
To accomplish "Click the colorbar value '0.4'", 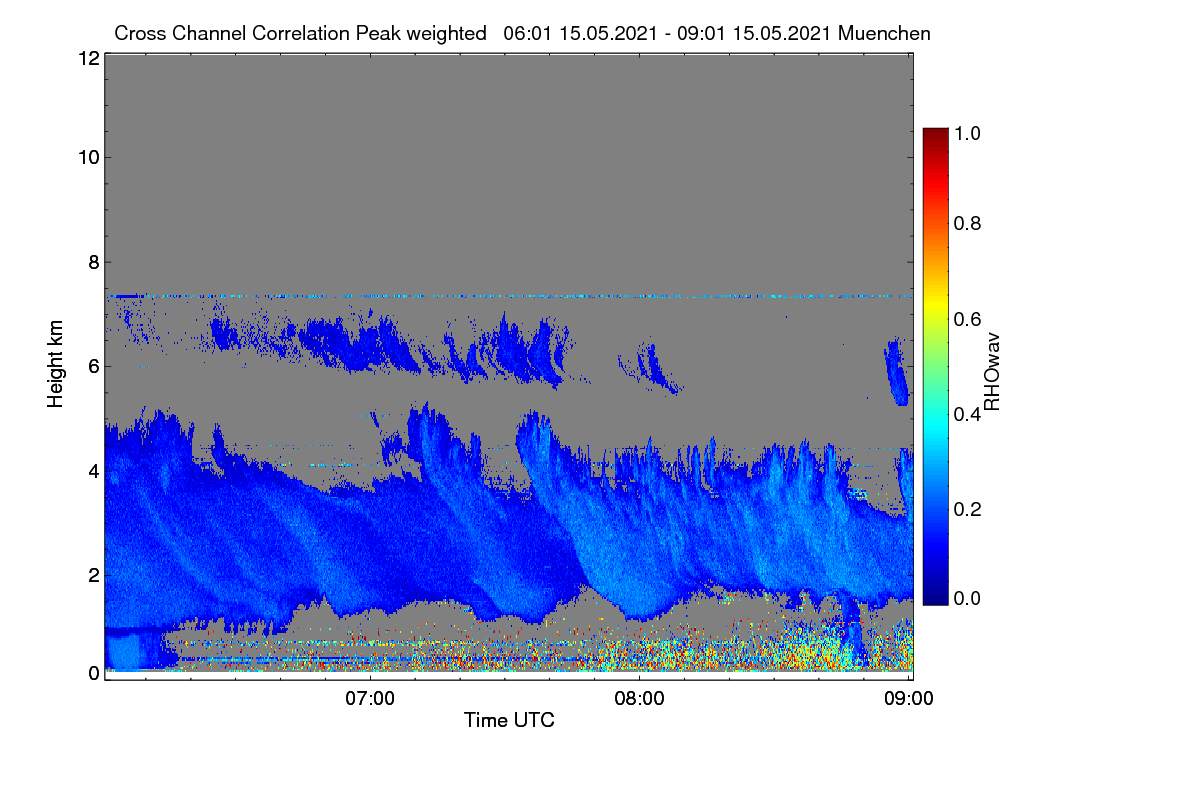I will (967, 414).
